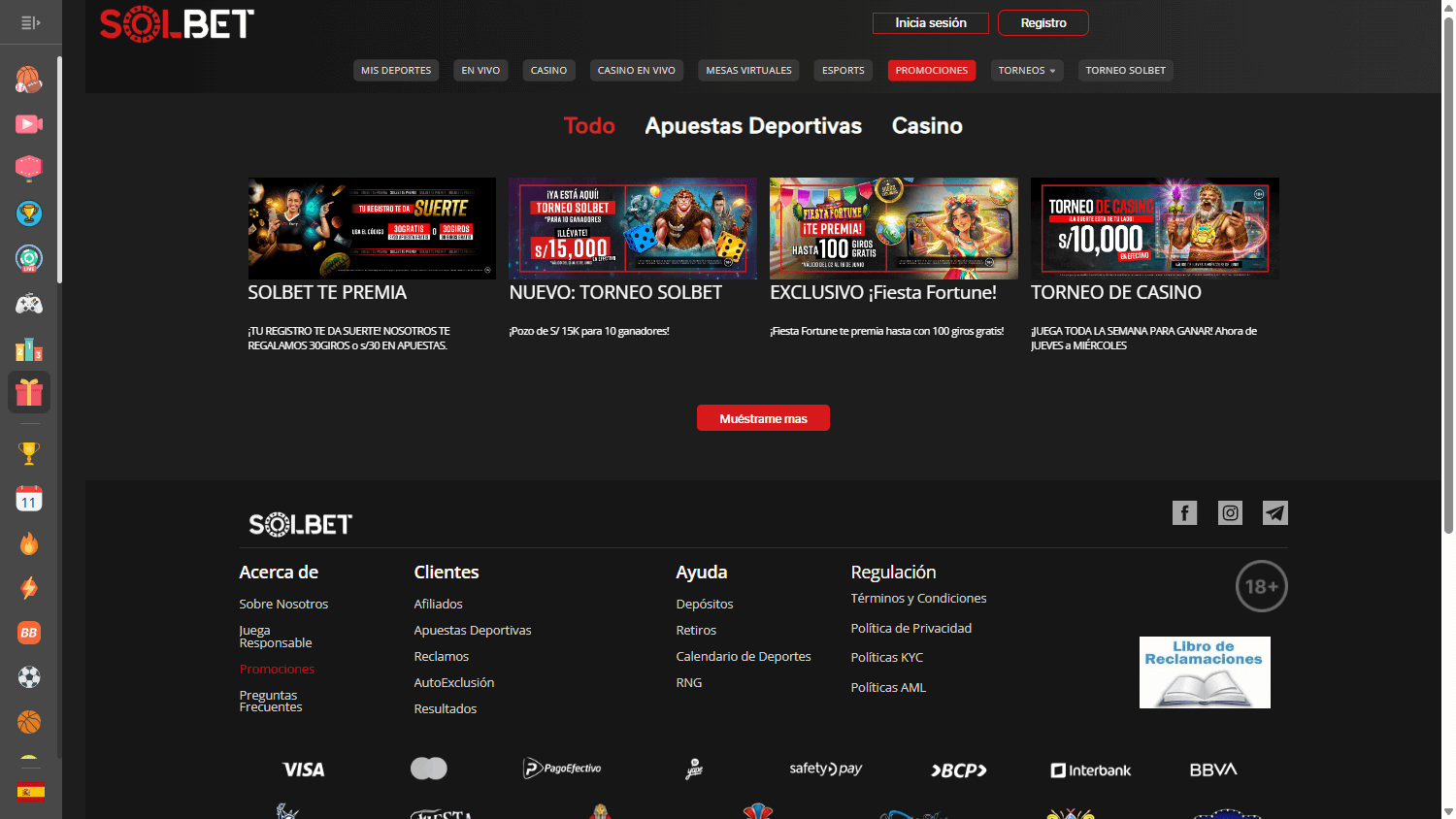Open the soccer ball sidebar icon

pos(29,677)
